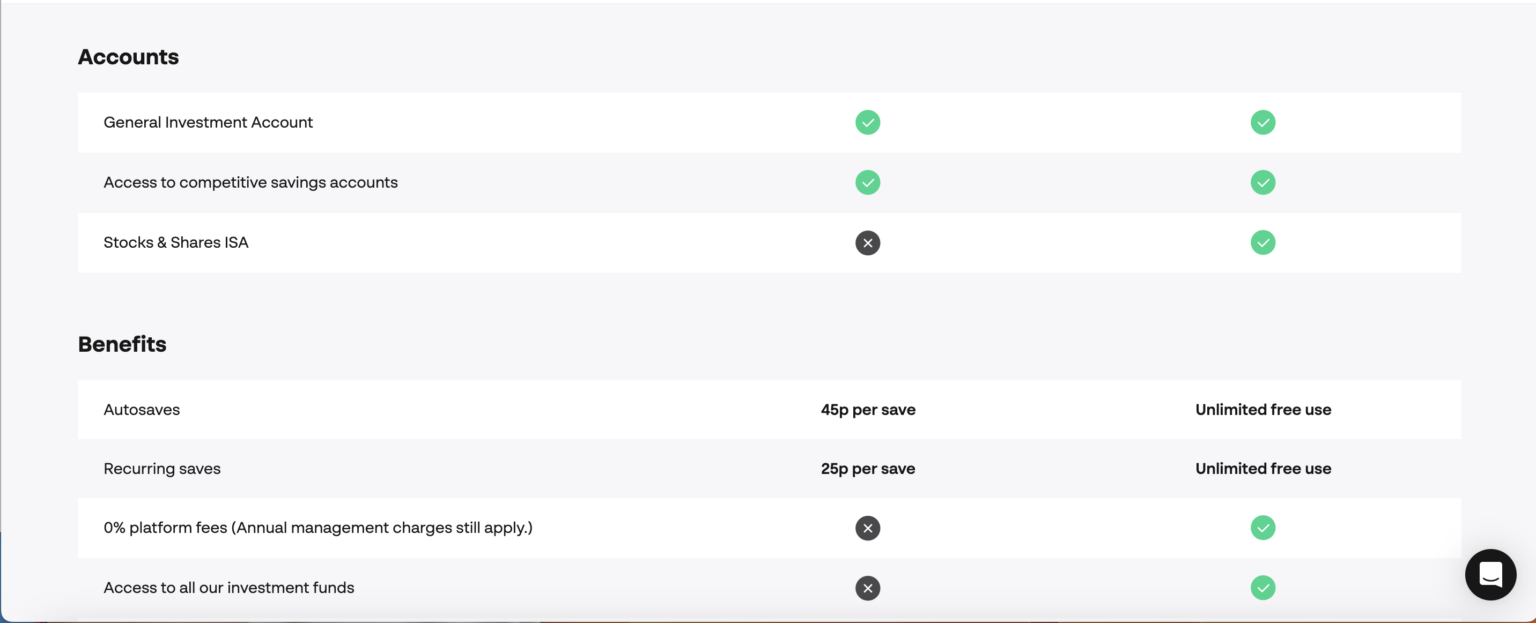
Task: Click the X icon beside 0% platform fees
Action: (x=868, y=528)
